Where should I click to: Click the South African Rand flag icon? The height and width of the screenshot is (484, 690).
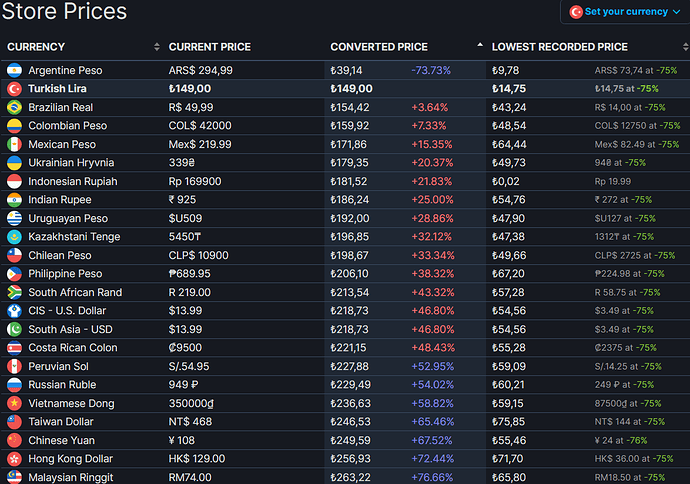(x=15, y=292)
